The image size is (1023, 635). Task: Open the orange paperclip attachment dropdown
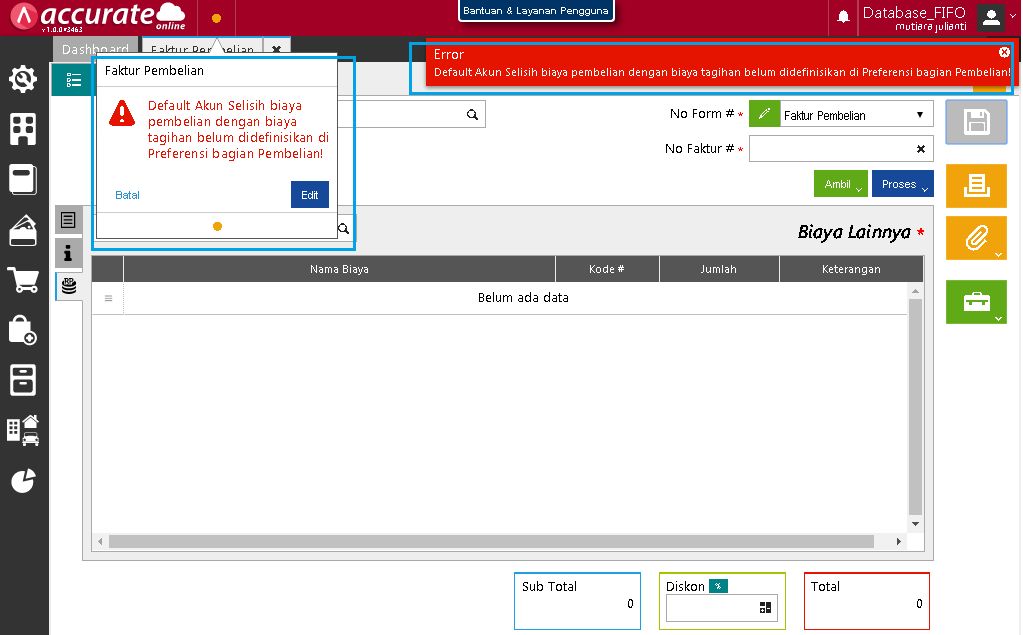coord(976,239)
